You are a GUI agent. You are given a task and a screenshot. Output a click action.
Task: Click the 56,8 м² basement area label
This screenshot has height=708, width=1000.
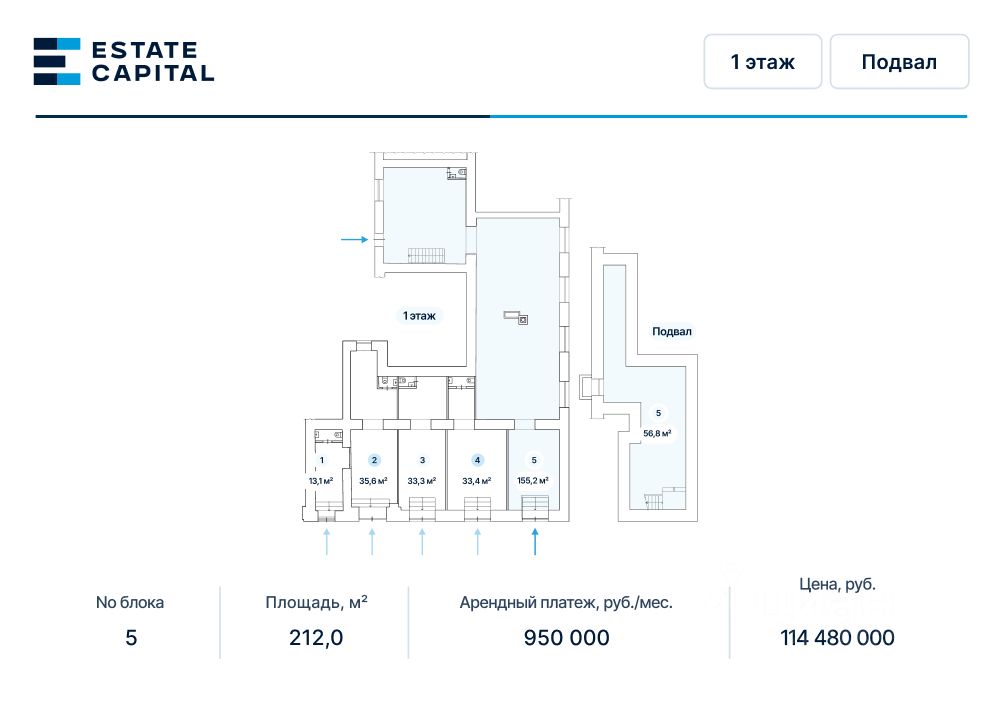coord(657,434)
